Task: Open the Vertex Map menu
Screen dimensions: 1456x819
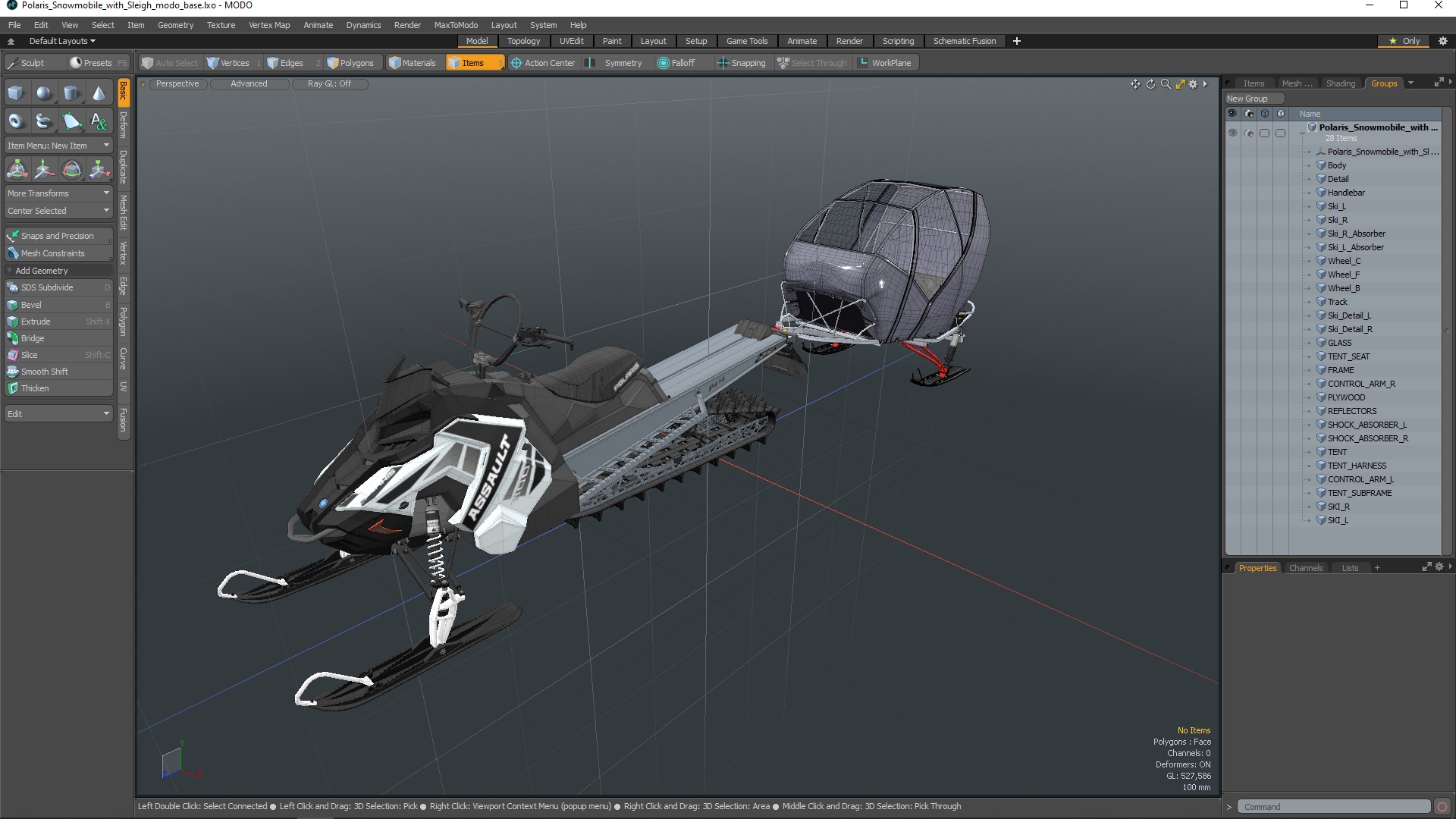Action: click(x=269, y=25)
